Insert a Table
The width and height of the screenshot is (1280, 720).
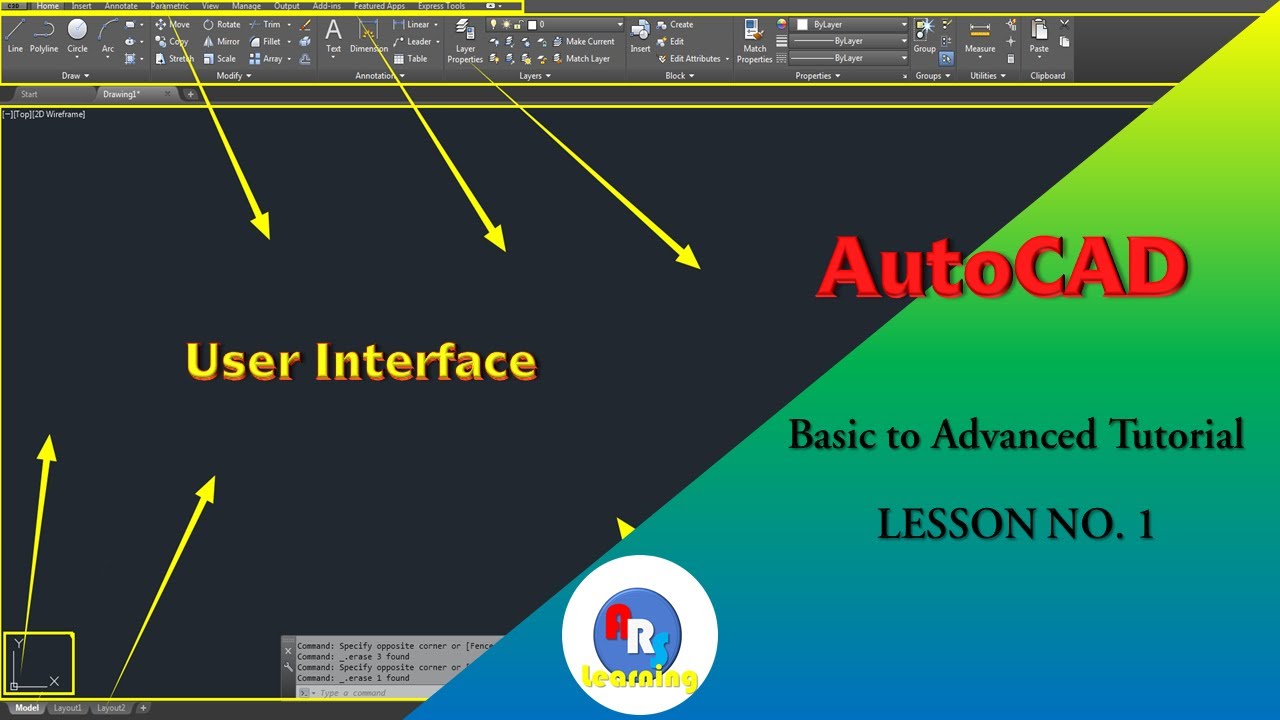point(410,59)
